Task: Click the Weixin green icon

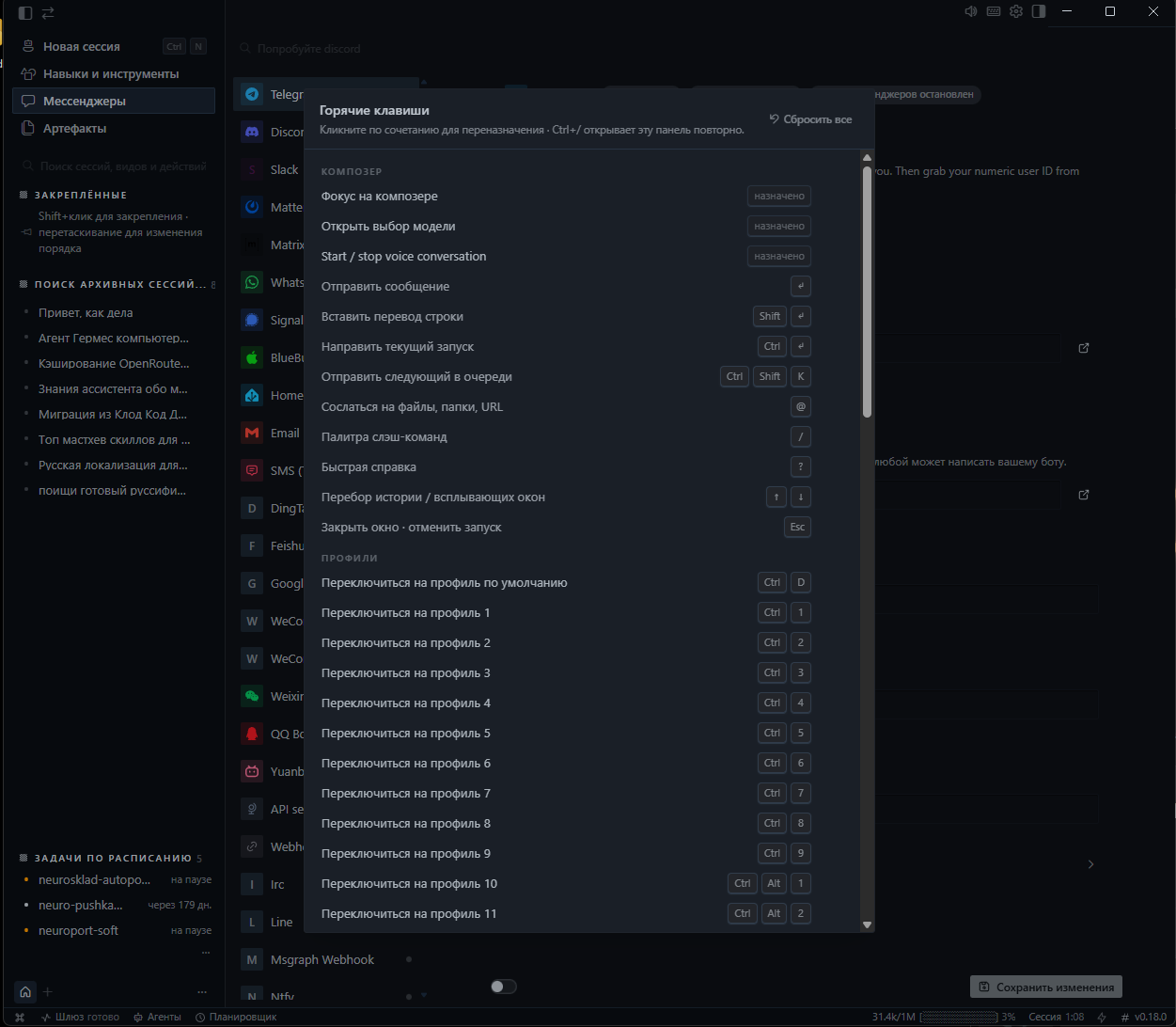Action: tap(251, 696)
